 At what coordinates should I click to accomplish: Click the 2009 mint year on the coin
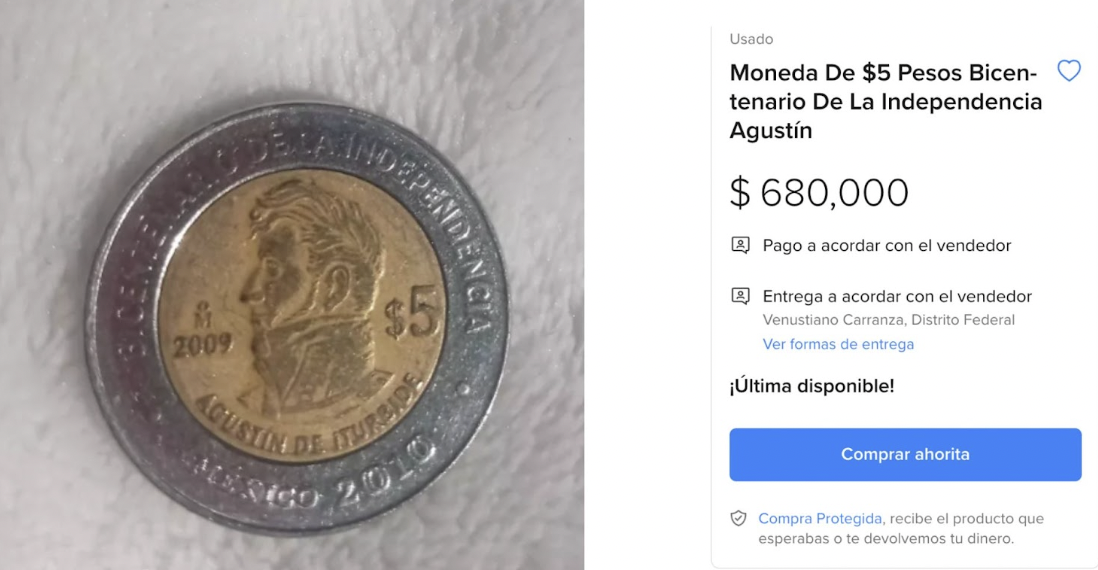click(202, 345)
